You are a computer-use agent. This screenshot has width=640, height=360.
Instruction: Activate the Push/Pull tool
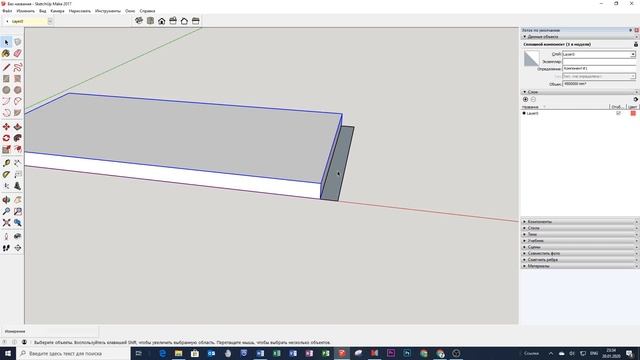point(18,127)
